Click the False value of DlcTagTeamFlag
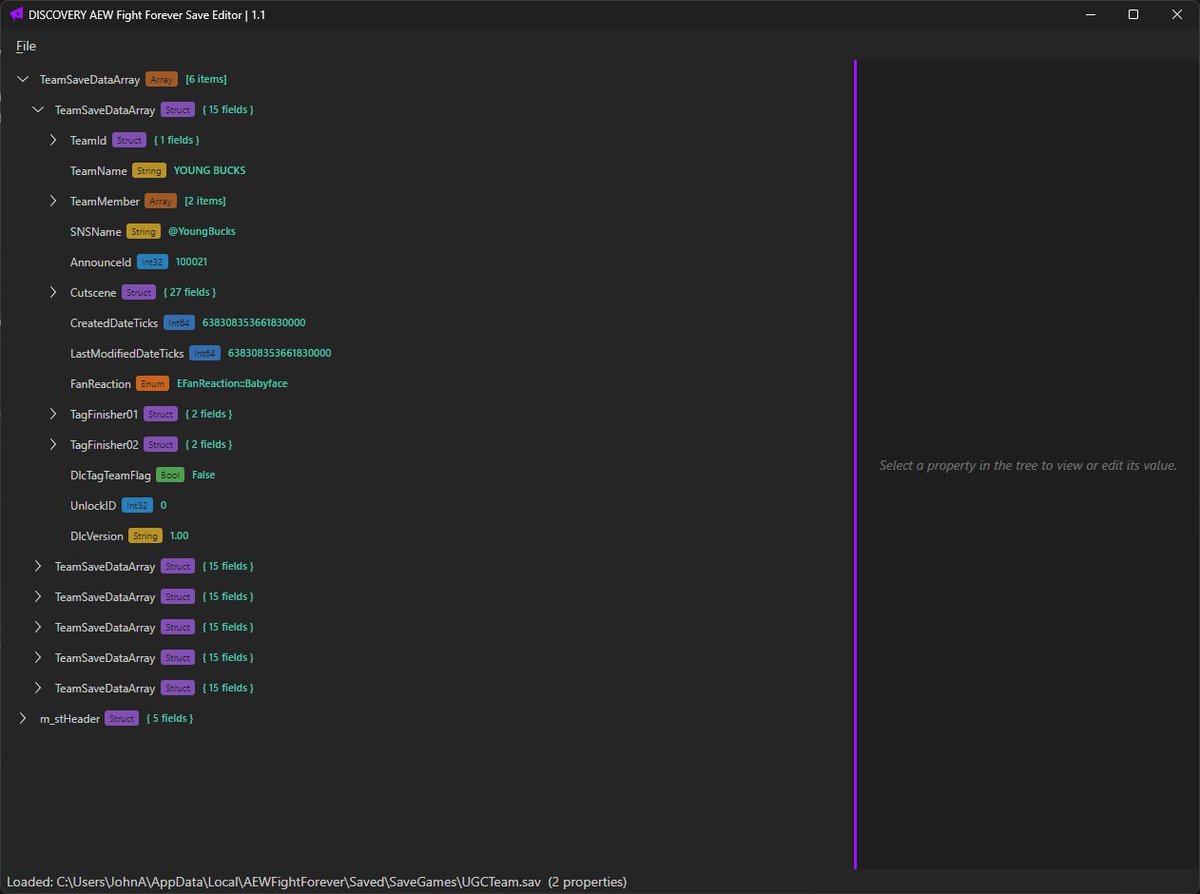Screen dimensions: 1200x894 point(203,475)
